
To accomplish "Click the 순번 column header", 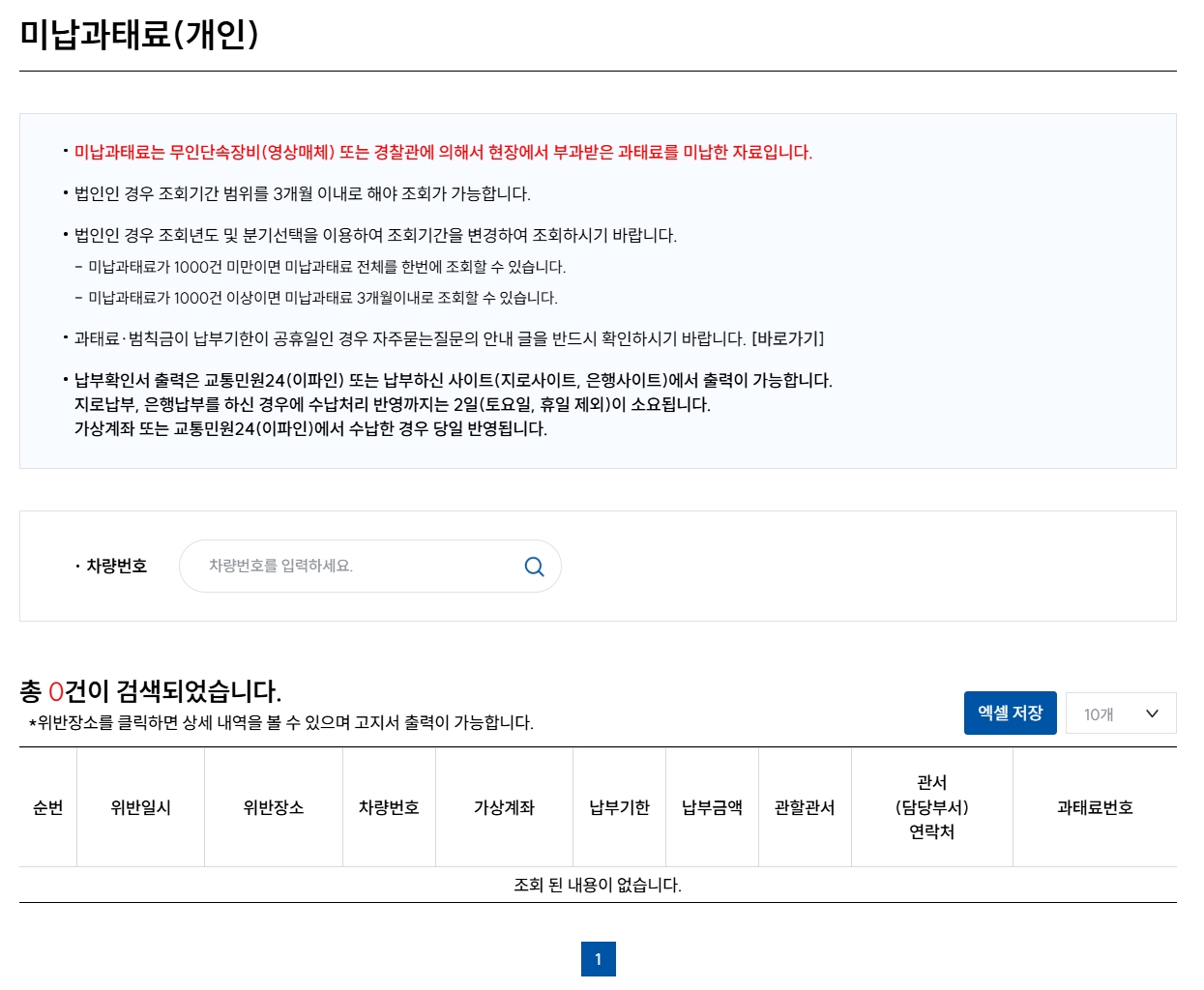I will [x=45, y=807].
